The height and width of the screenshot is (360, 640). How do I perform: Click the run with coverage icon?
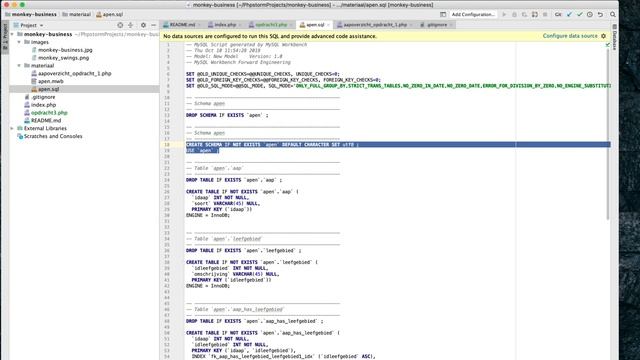(x=524, y=14)
